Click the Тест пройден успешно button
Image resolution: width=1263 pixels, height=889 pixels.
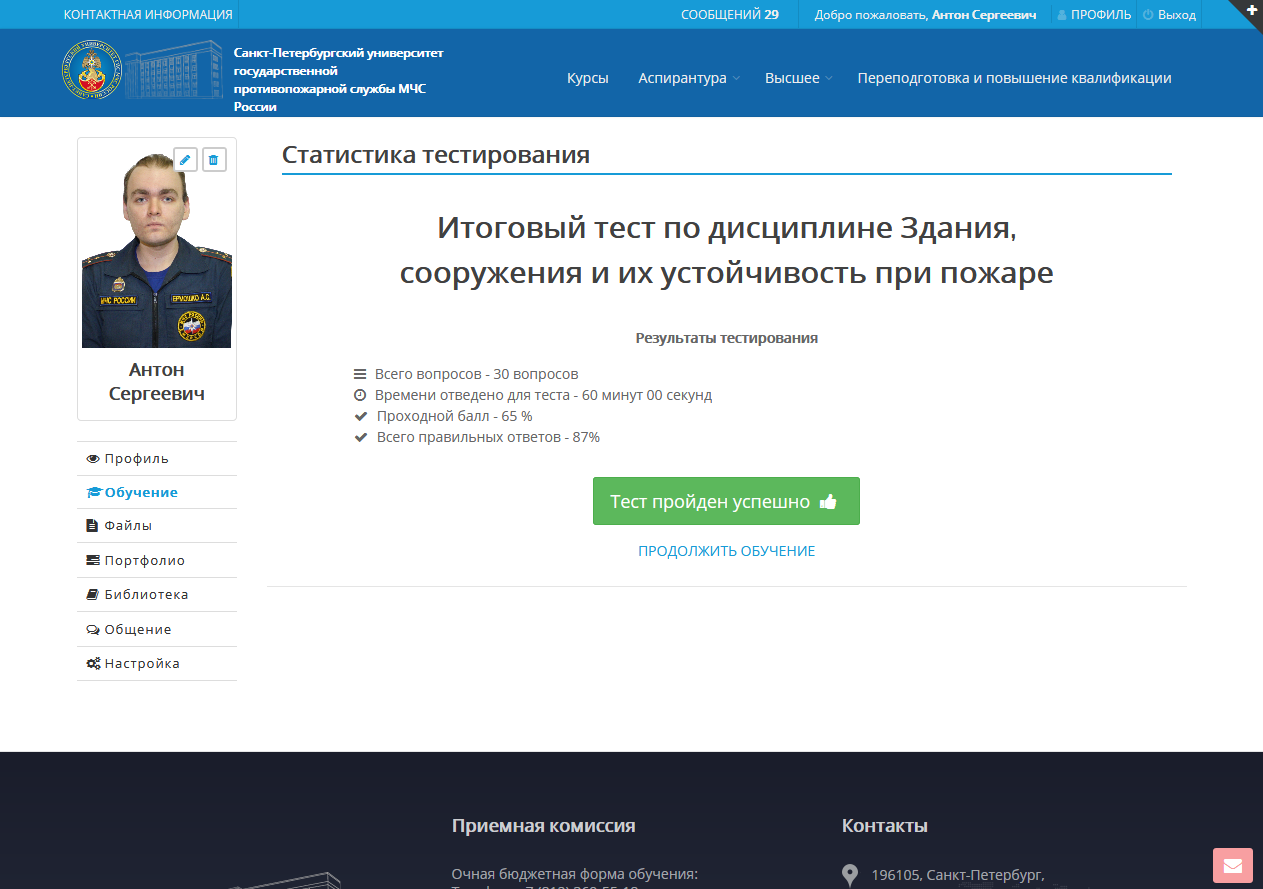coord(726,501)
